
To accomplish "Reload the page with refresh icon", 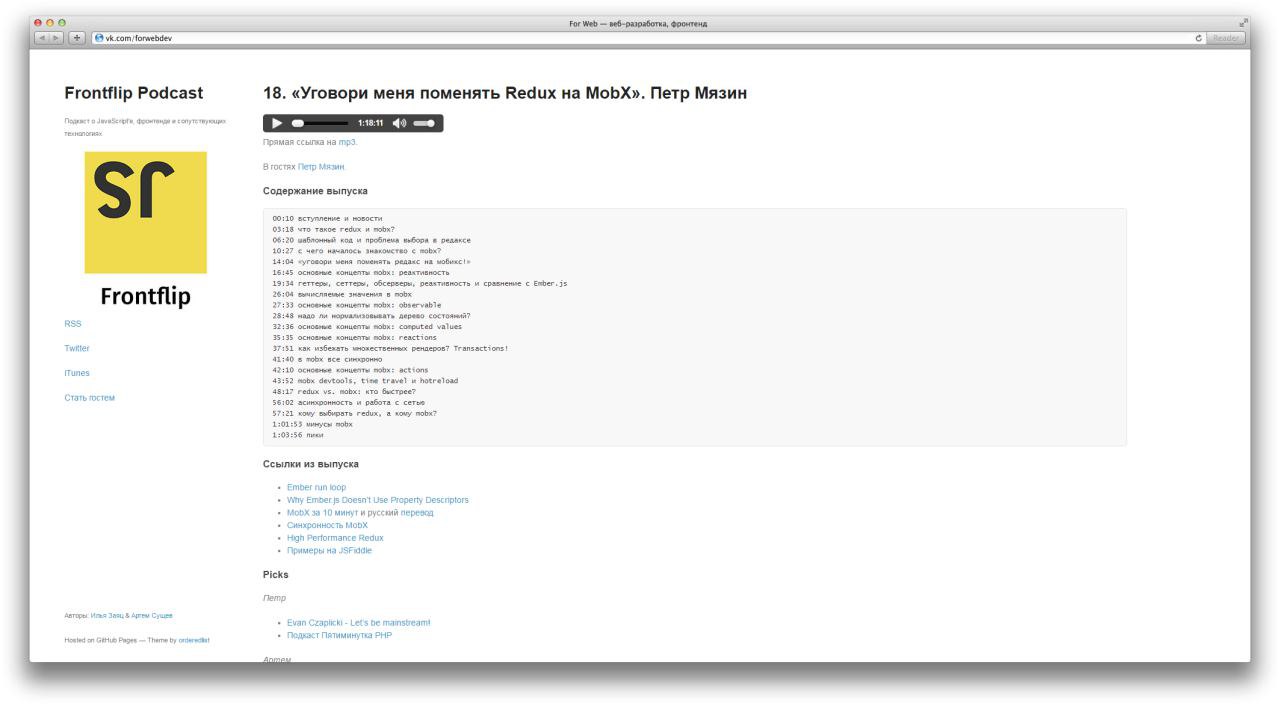I will coord(1198,38).
